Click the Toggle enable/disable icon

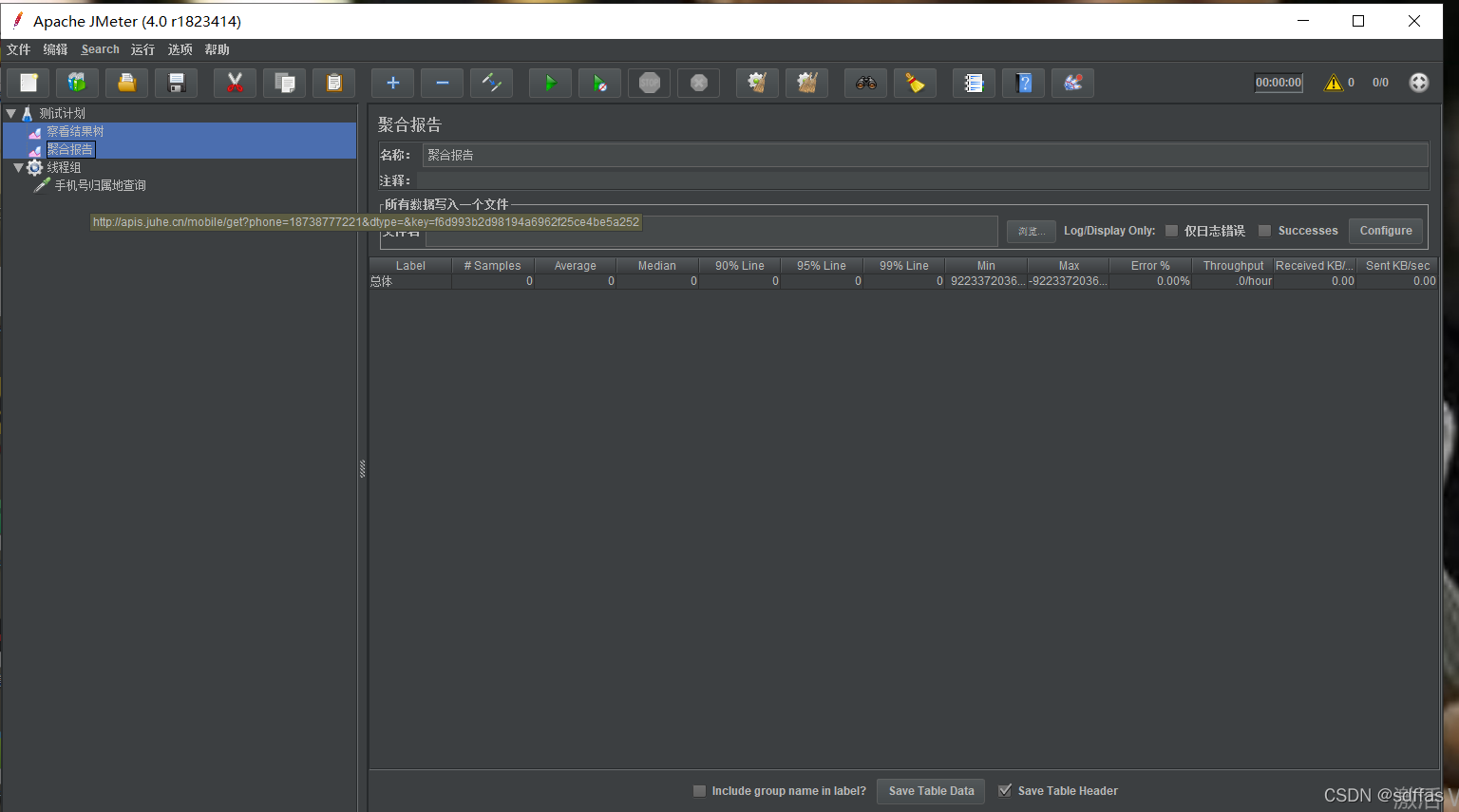pyautogui.click(x=491, y=83)
